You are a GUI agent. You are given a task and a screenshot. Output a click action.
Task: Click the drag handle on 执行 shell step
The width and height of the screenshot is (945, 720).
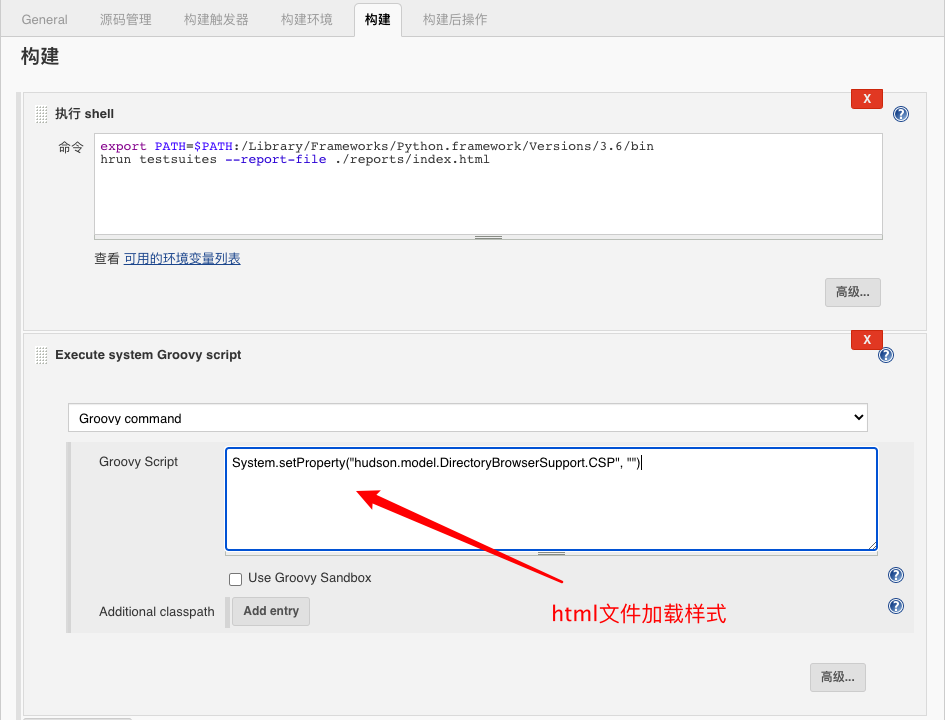point(41,114)
